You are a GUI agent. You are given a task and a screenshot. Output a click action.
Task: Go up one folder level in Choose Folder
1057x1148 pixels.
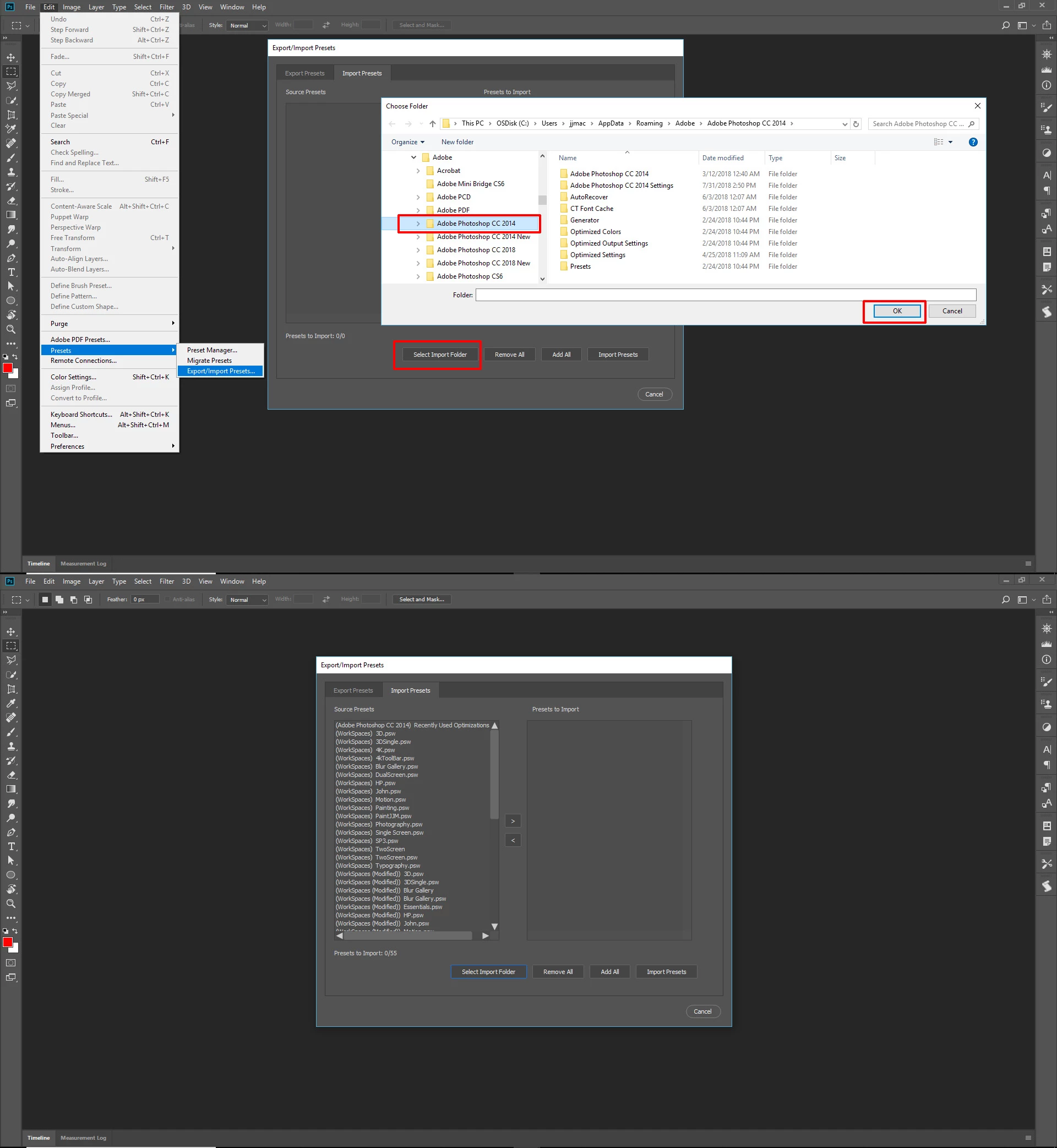(432, 123)
